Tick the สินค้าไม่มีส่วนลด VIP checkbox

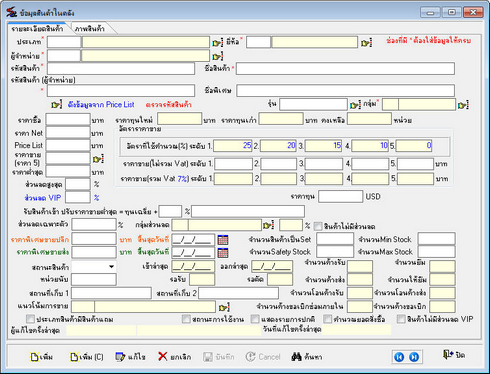click(401, 319)
